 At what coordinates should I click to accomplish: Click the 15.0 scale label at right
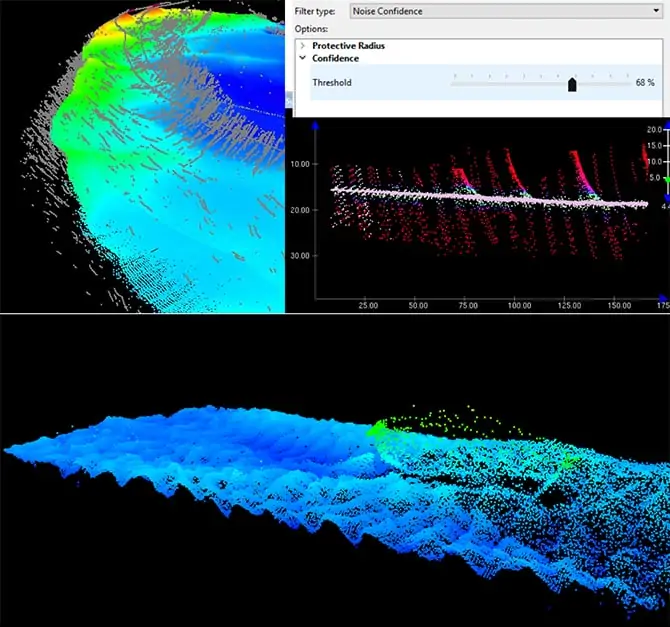click(654, 146)
